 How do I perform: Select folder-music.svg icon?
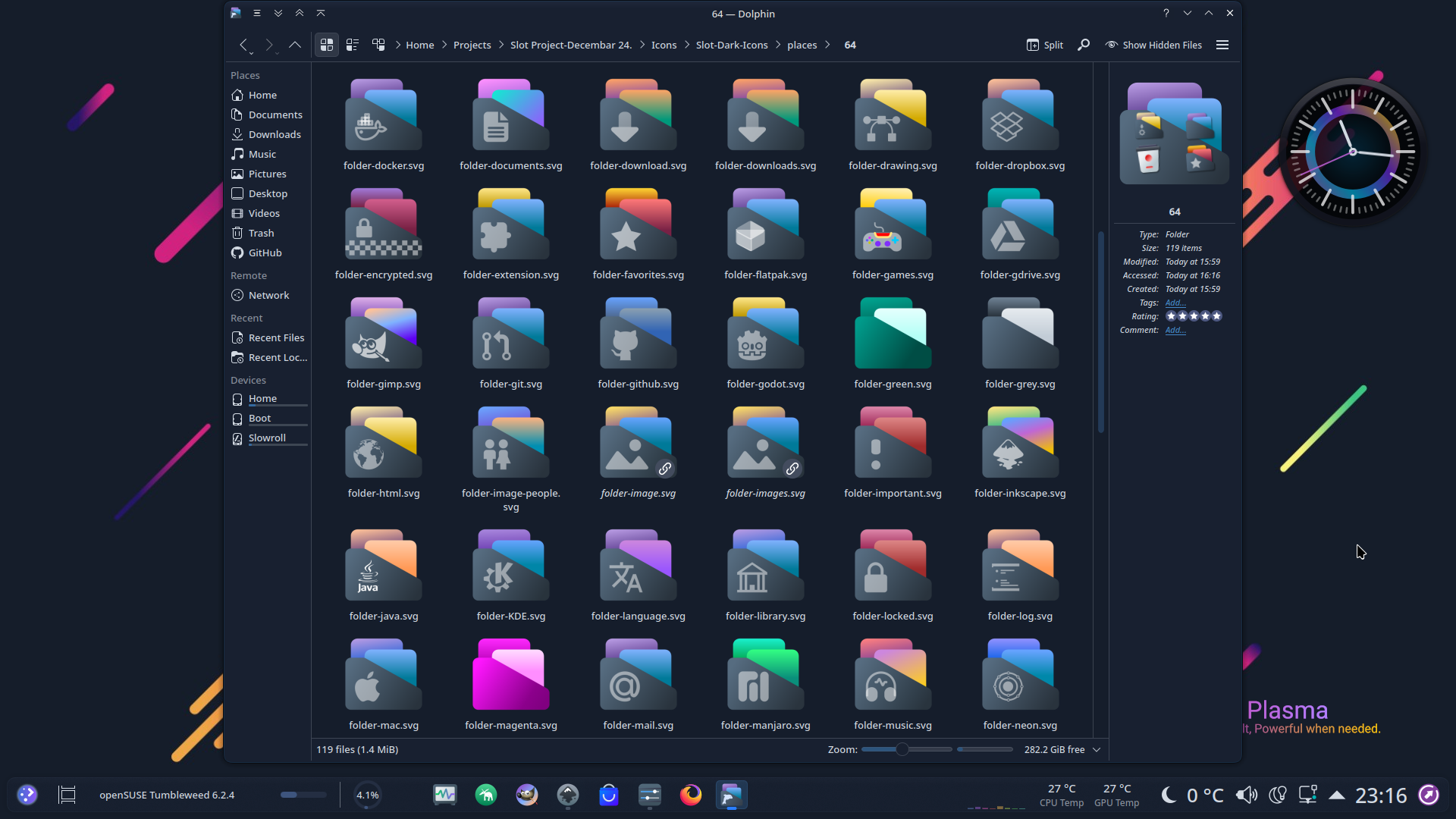[x=893, y=675]
